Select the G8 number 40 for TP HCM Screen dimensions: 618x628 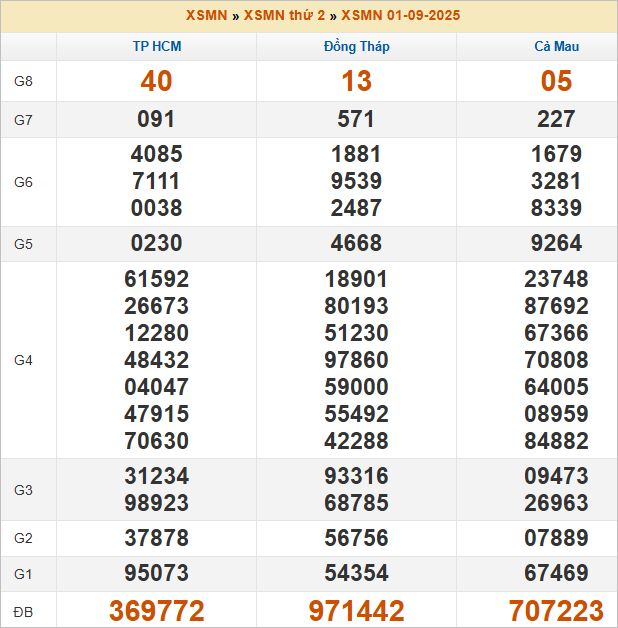pos(157,82)
